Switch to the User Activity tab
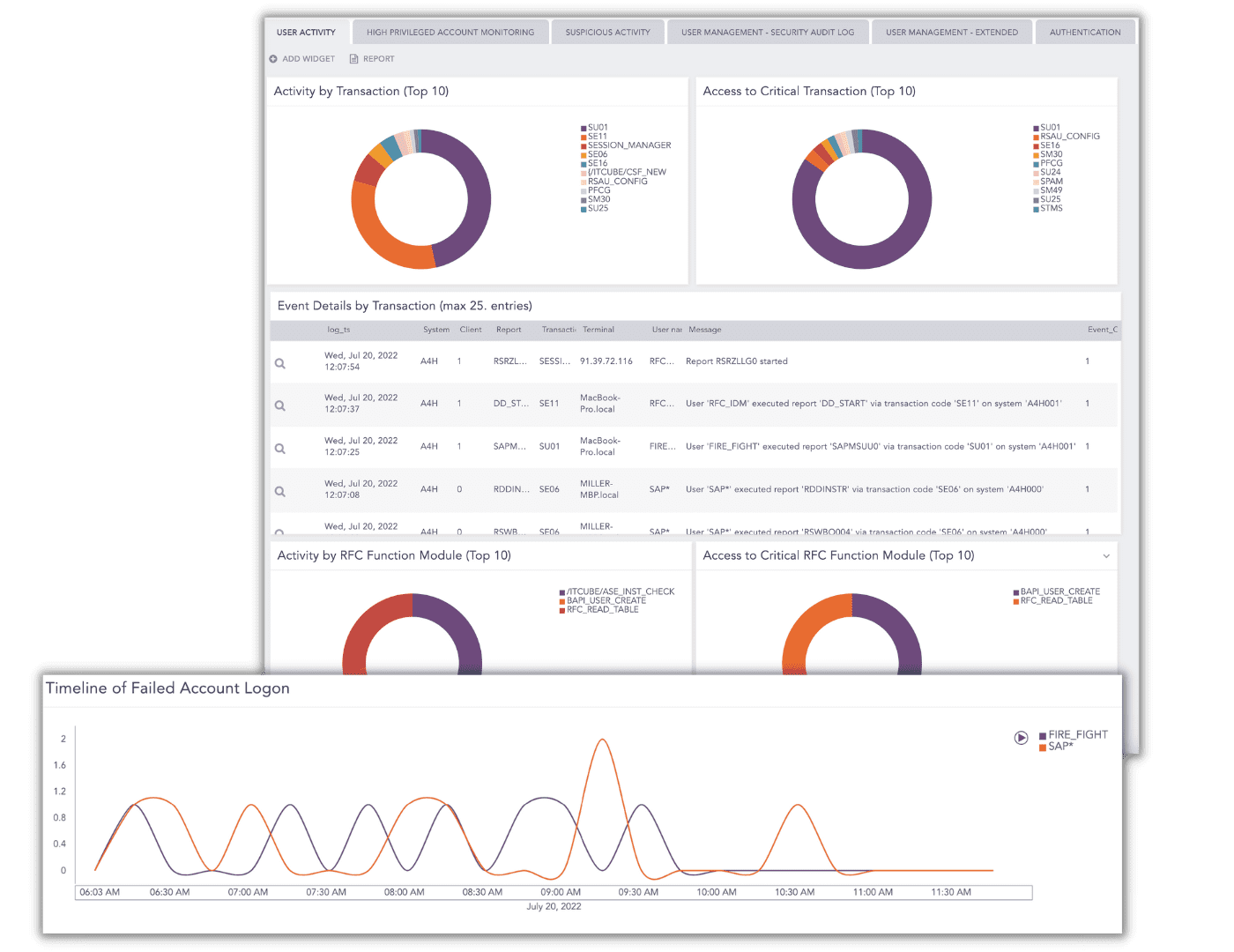This screenshot has height=952, width=1234. [306, 33]
